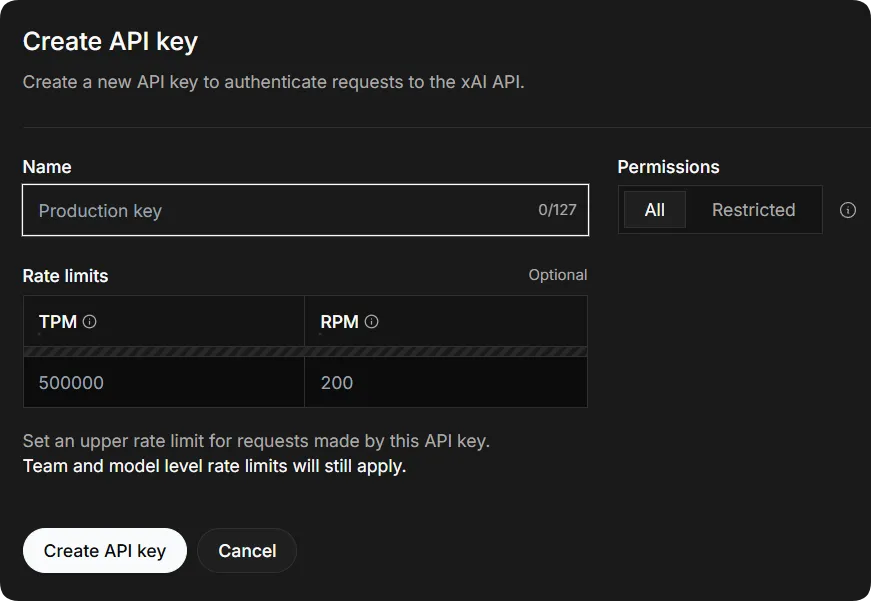The width and height of the screenshot is (871, 601).
Task: Click the RPM column header text
Action: click(339, 322)
